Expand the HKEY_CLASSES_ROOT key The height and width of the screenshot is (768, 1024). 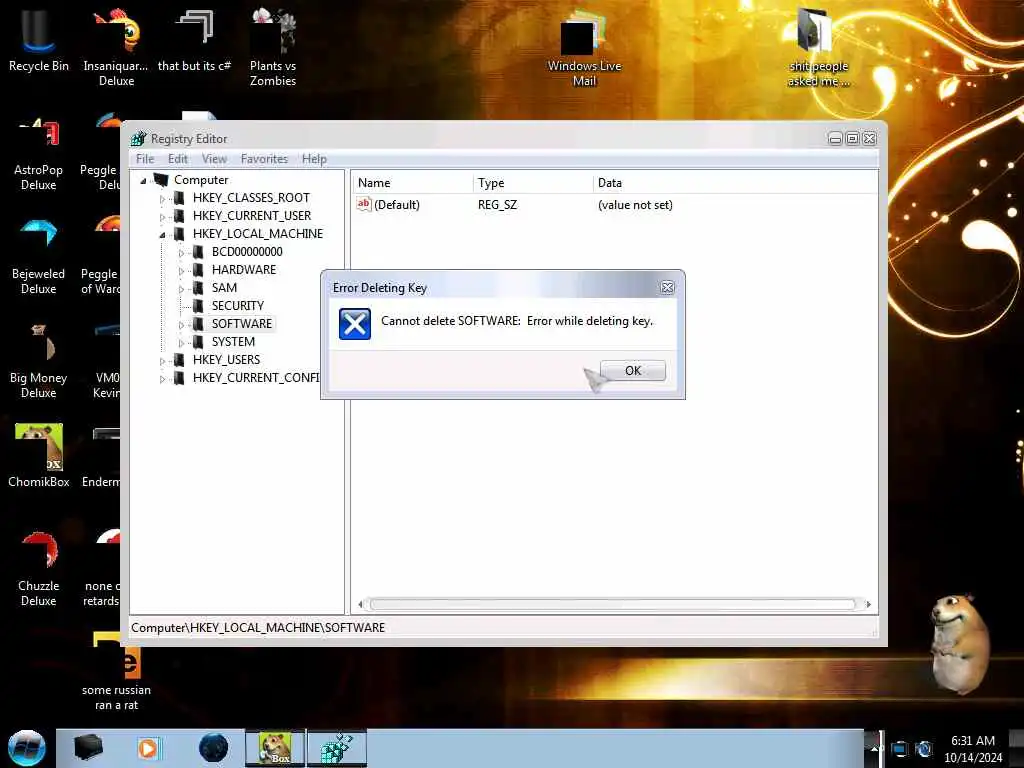[162, 199]
